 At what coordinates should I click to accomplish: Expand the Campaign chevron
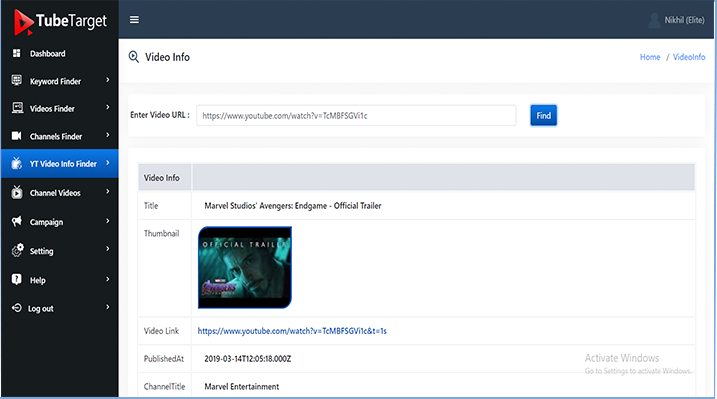coord(108,221)
